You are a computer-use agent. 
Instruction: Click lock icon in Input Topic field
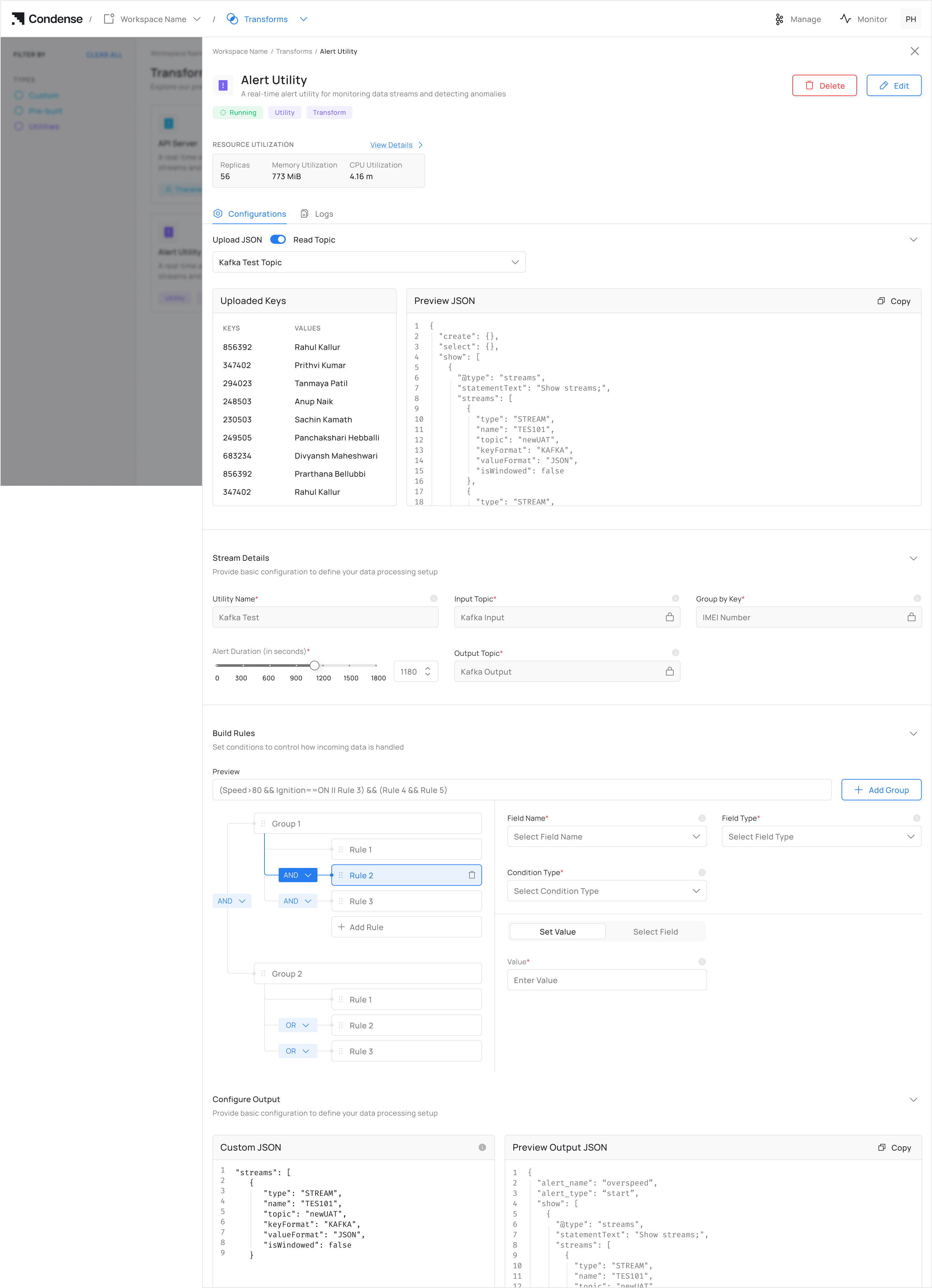click(x=669, y=617)
